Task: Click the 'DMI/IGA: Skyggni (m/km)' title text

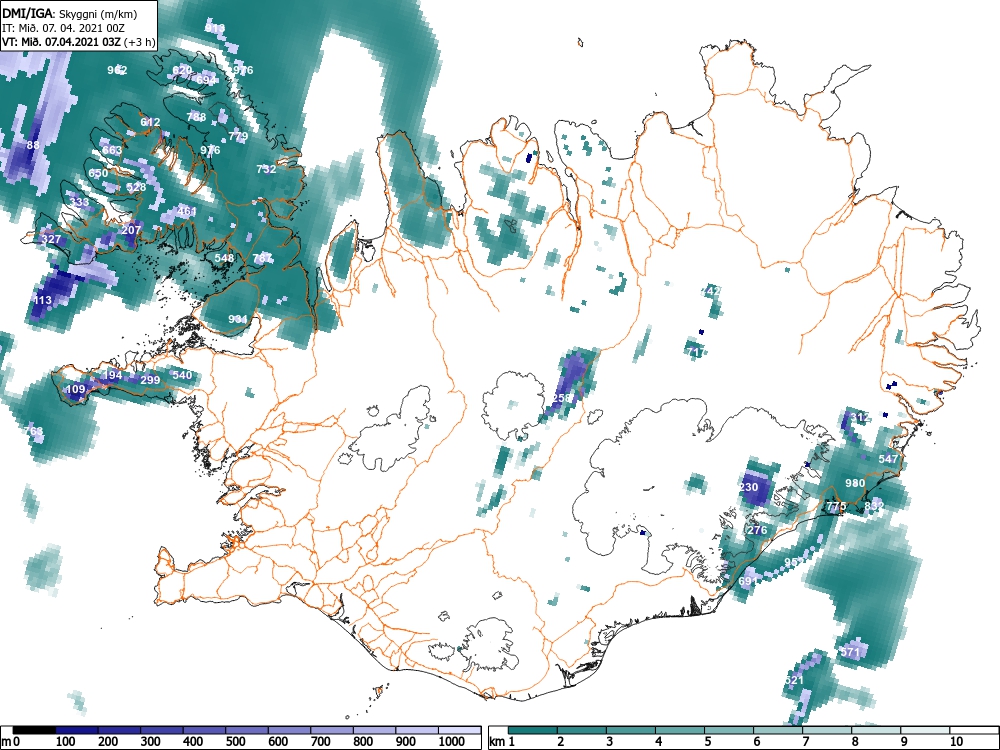Action: point(68,12)
